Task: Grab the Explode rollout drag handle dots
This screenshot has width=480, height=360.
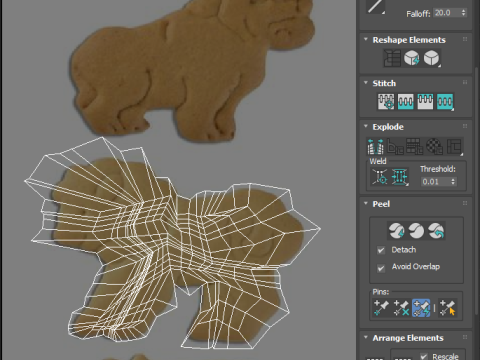Action: pos(465,126)
